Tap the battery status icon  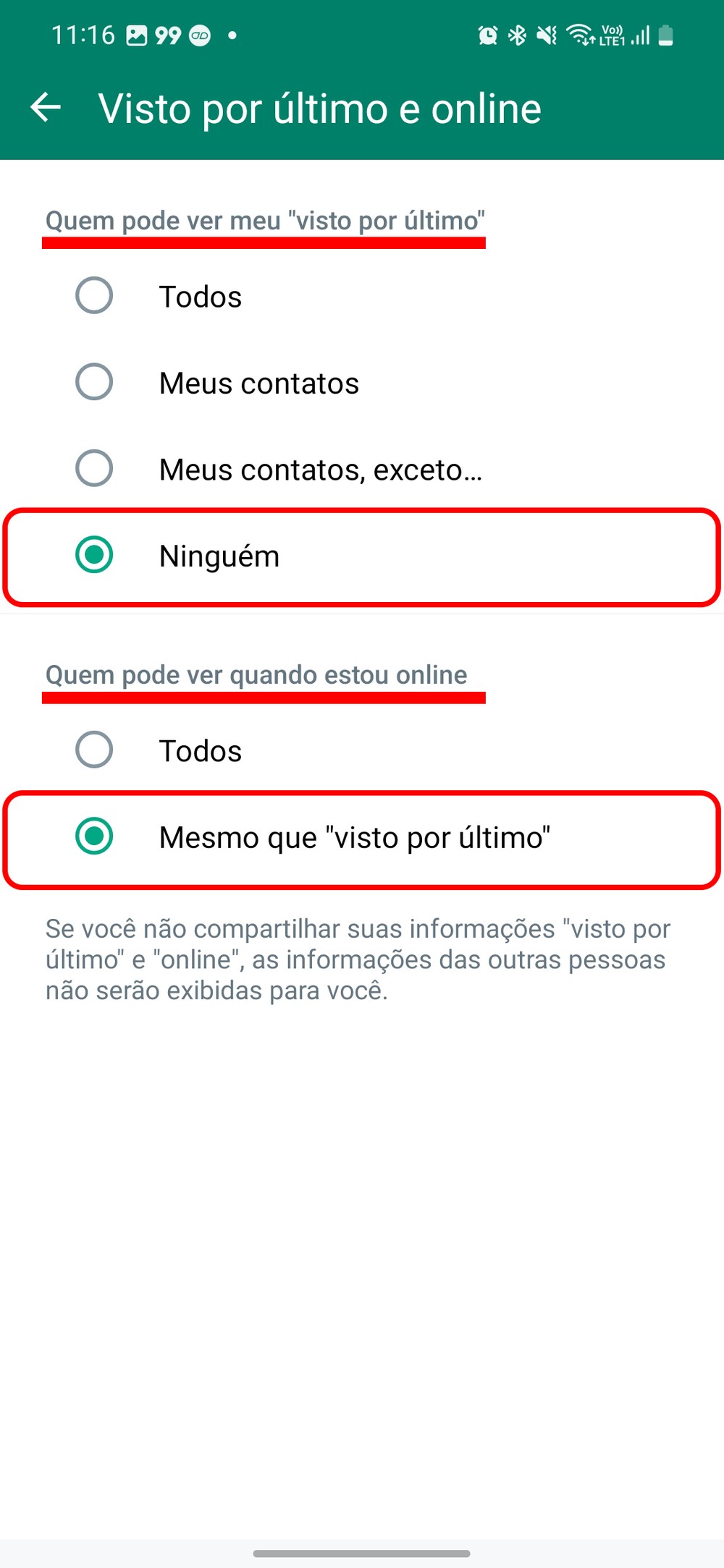tap(666, 35)
